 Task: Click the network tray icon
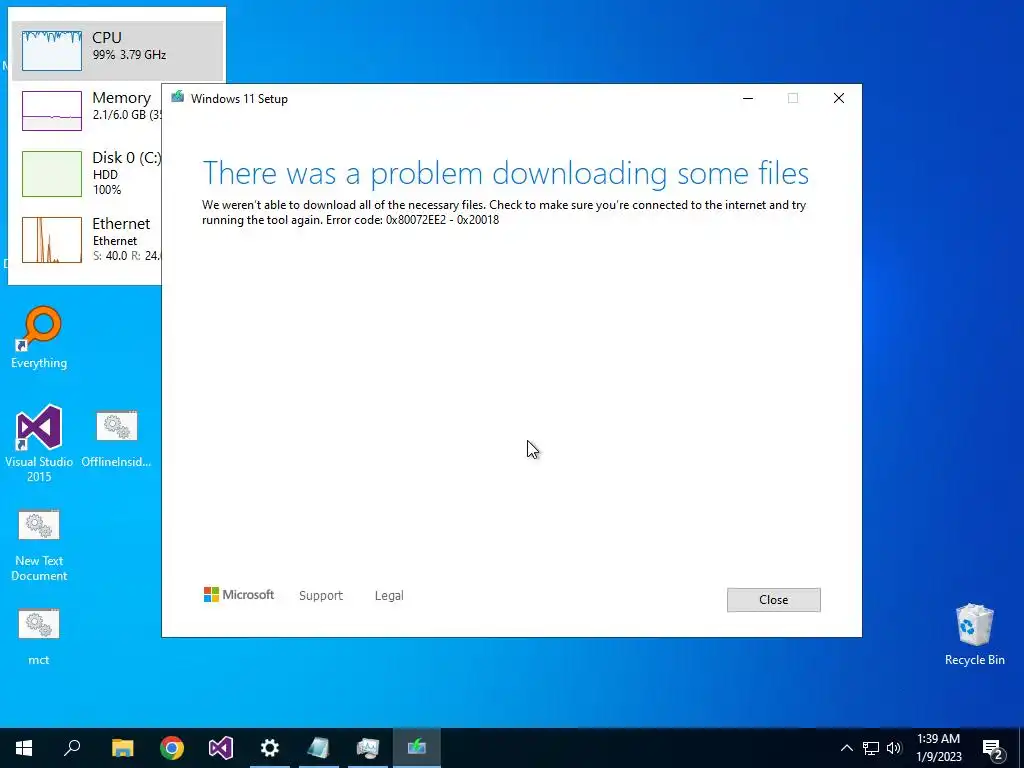click(x=871, y=748)
